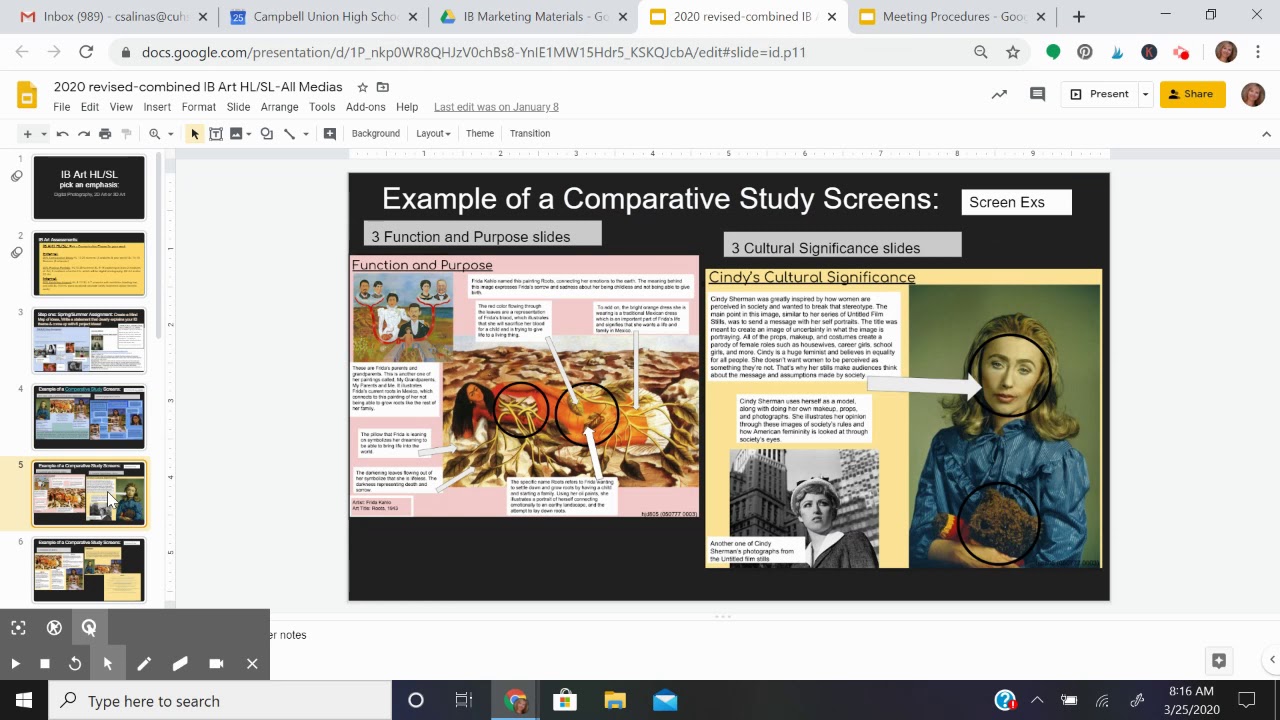Open the new slide dropdown arrow
This screenshot has height=720, width=1280.
(x=43, y=134)
